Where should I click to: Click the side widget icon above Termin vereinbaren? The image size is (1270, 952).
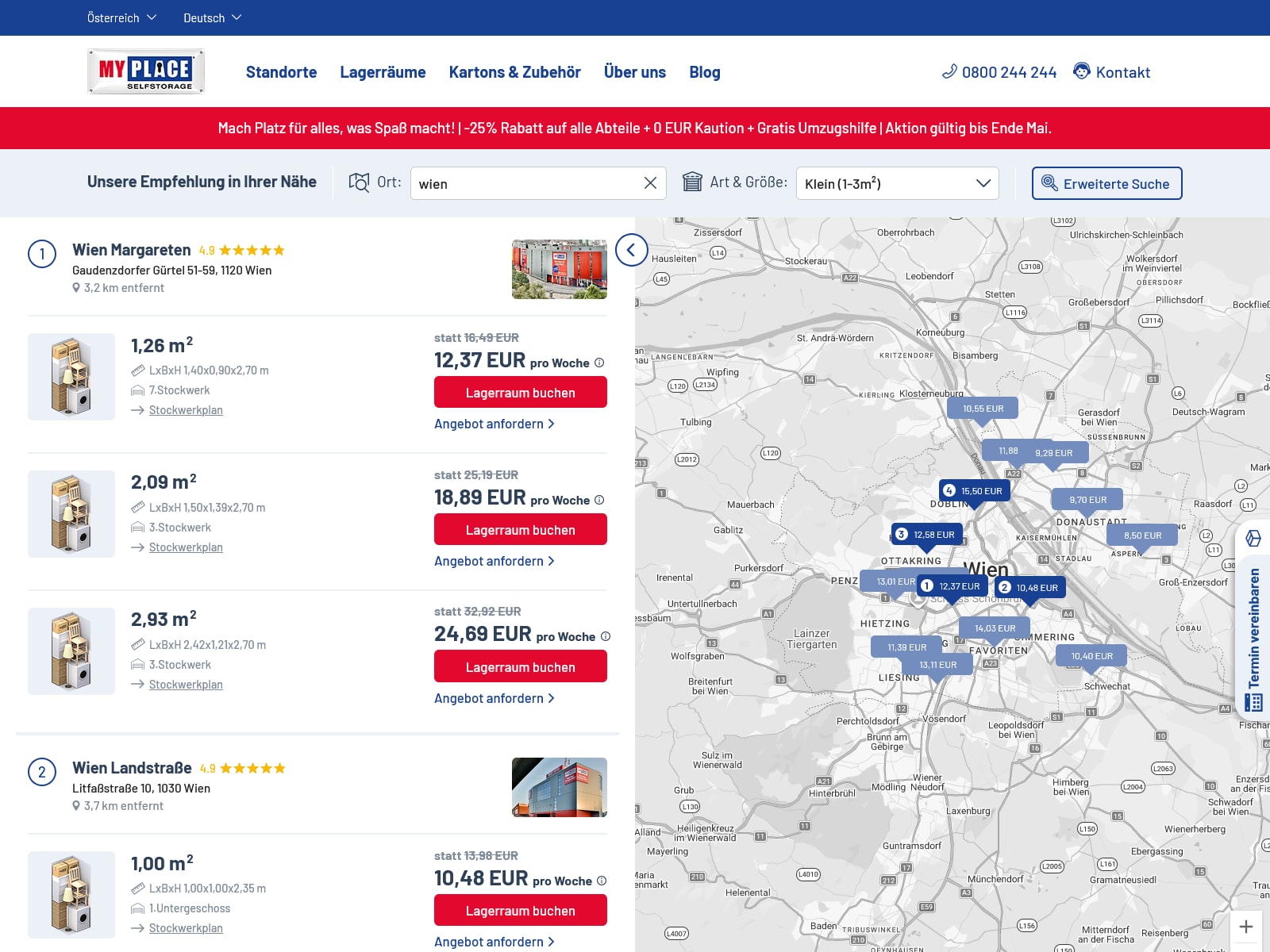(x=1253, y=538)
